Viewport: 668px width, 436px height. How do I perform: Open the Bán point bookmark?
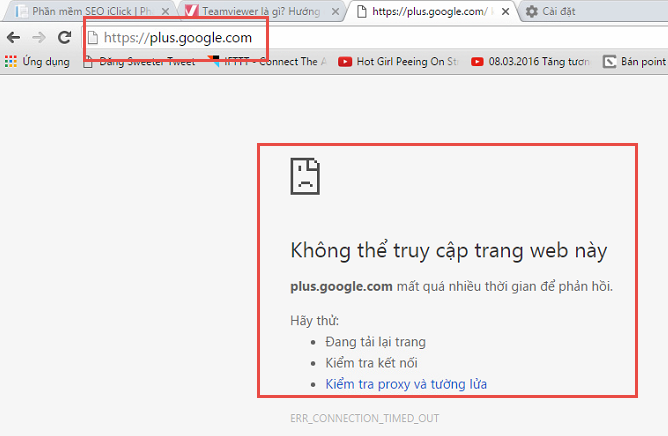pyautogui.click(x=635, y=62)
